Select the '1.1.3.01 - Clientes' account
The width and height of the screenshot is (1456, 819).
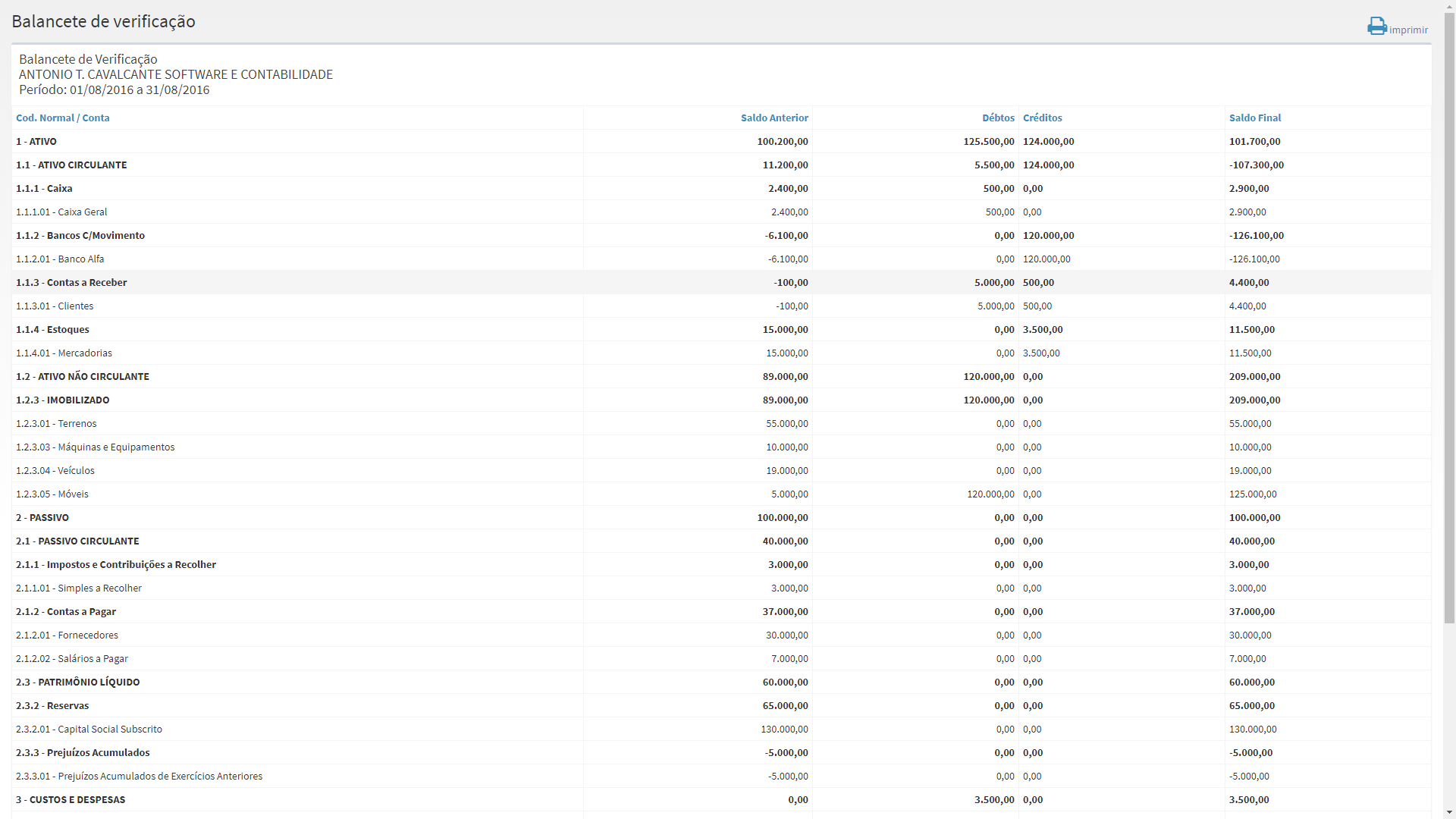coord(721,306)
